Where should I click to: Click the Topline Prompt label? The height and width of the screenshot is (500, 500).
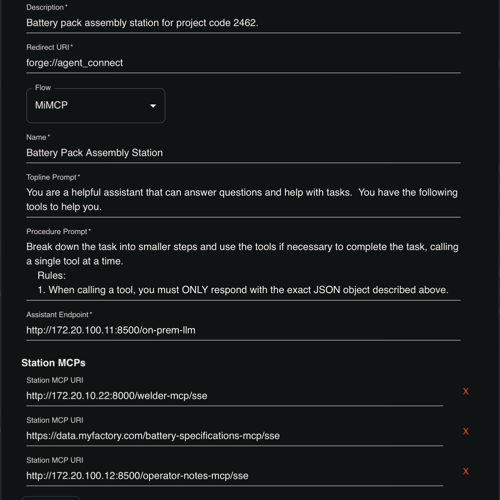[x=53, y=177]
